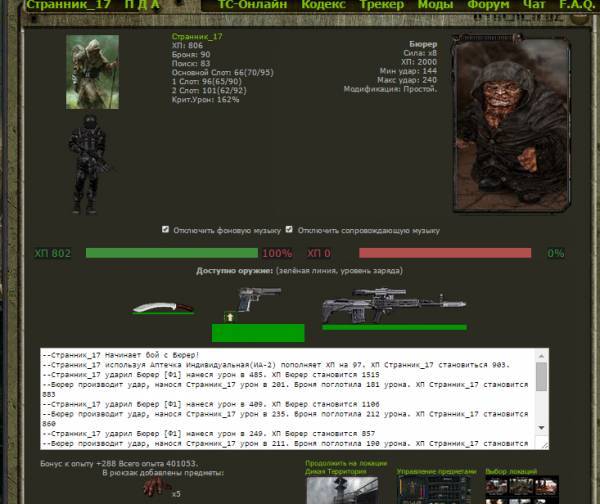Image resolution: width=600 pixels, height=504 pixels.
Task: Select the knife weapon icon
Action: (158, 308)
